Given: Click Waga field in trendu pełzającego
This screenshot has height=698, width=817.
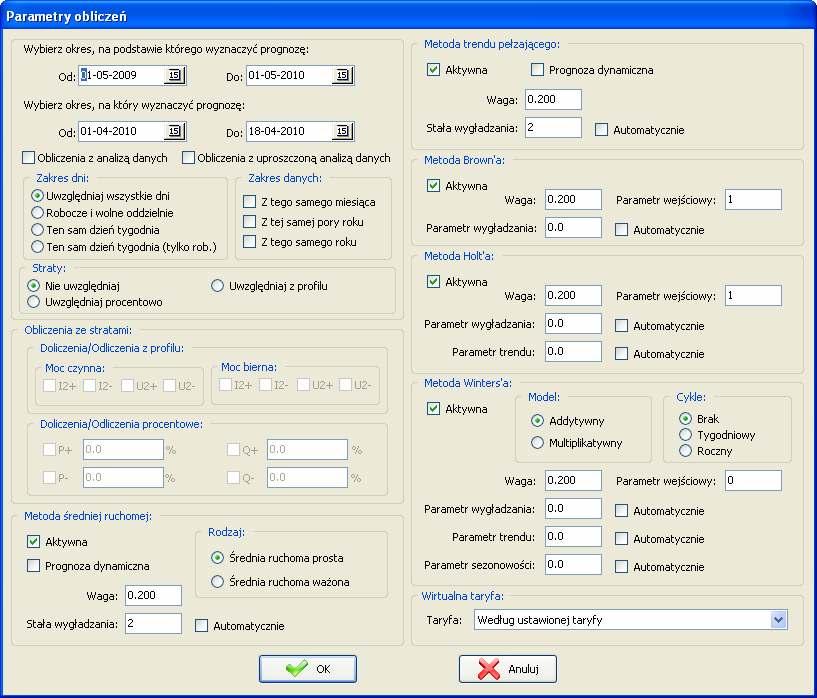Looking at the screenshot, I should point(553,99).
